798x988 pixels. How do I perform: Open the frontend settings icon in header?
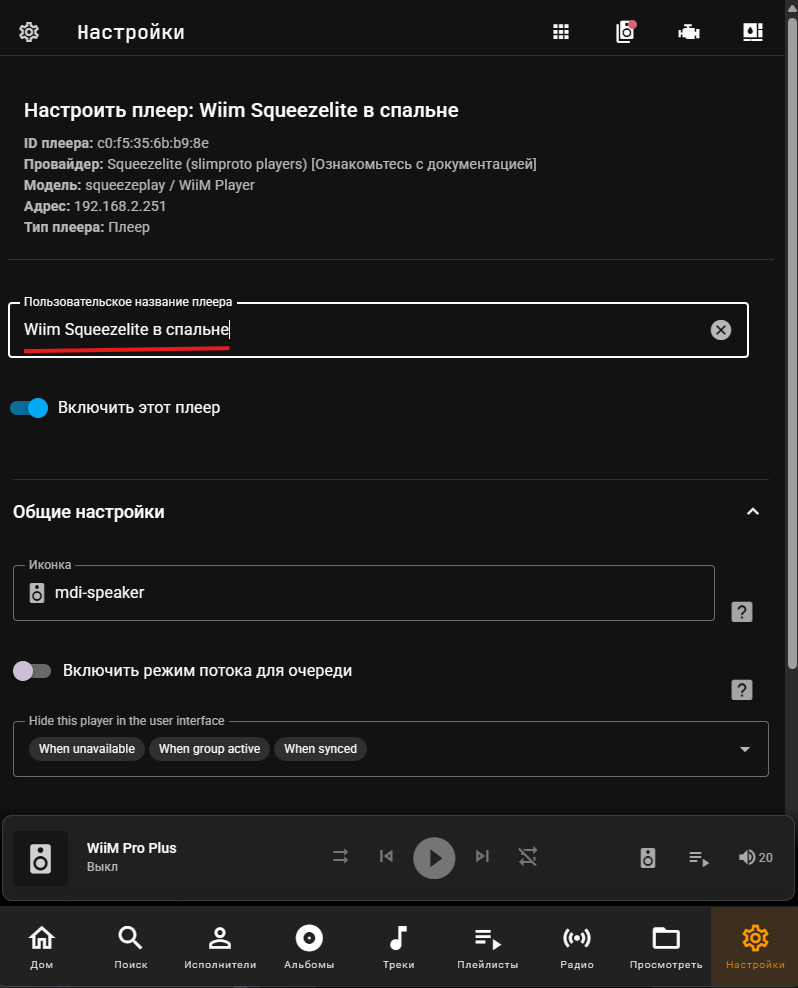[x=753, y=32]
